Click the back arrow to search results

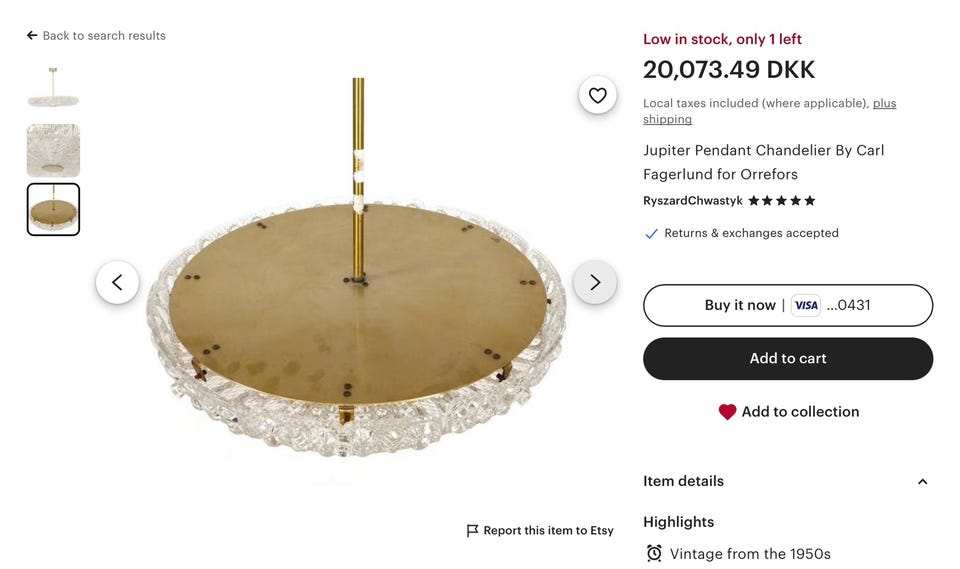[32, 36]
